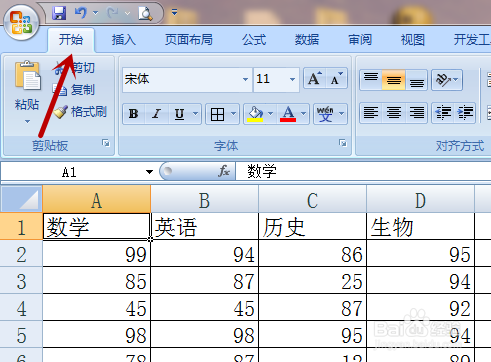Apply red font color A
The width and height of the screenshot is (491, 362).
tap(288, 114)
